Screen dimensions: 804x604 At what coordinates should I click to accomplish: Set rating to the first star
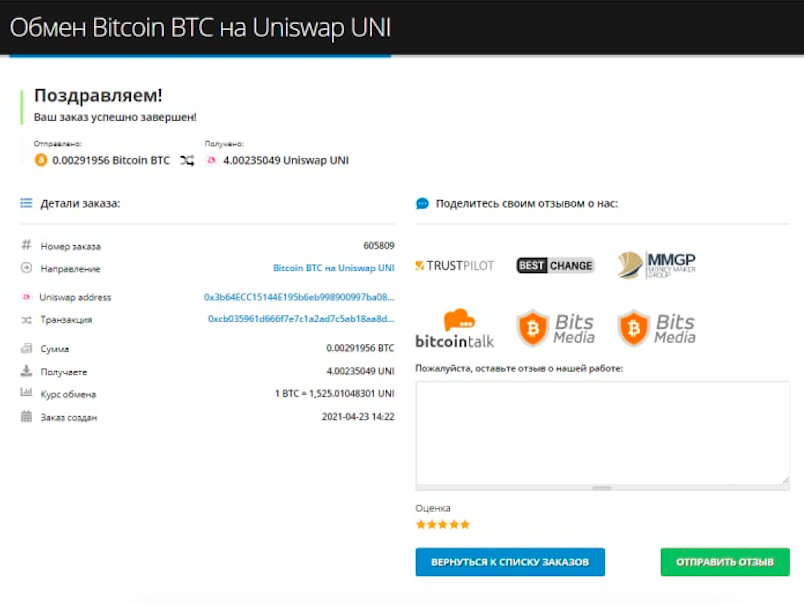click(x=421, y=524)
